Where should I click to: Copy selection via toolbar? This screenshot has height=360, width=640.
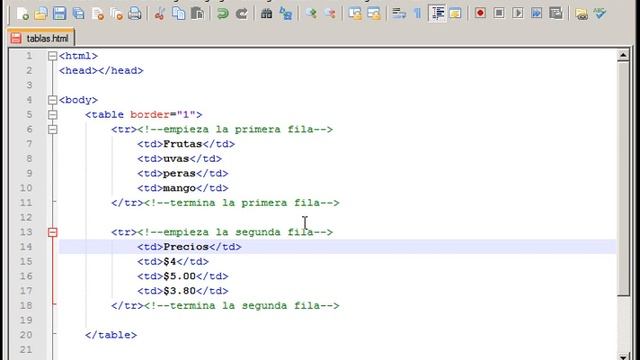pos(178,13)
